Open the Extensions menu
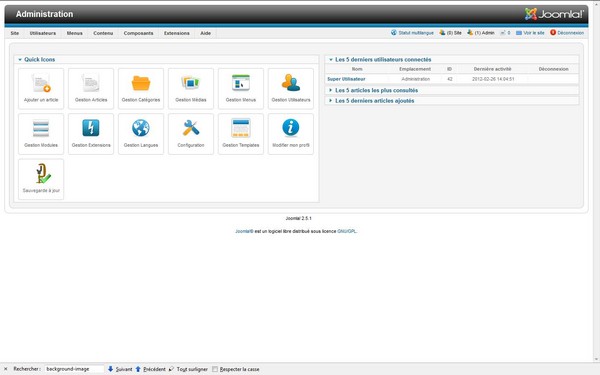 click(177, 33)
